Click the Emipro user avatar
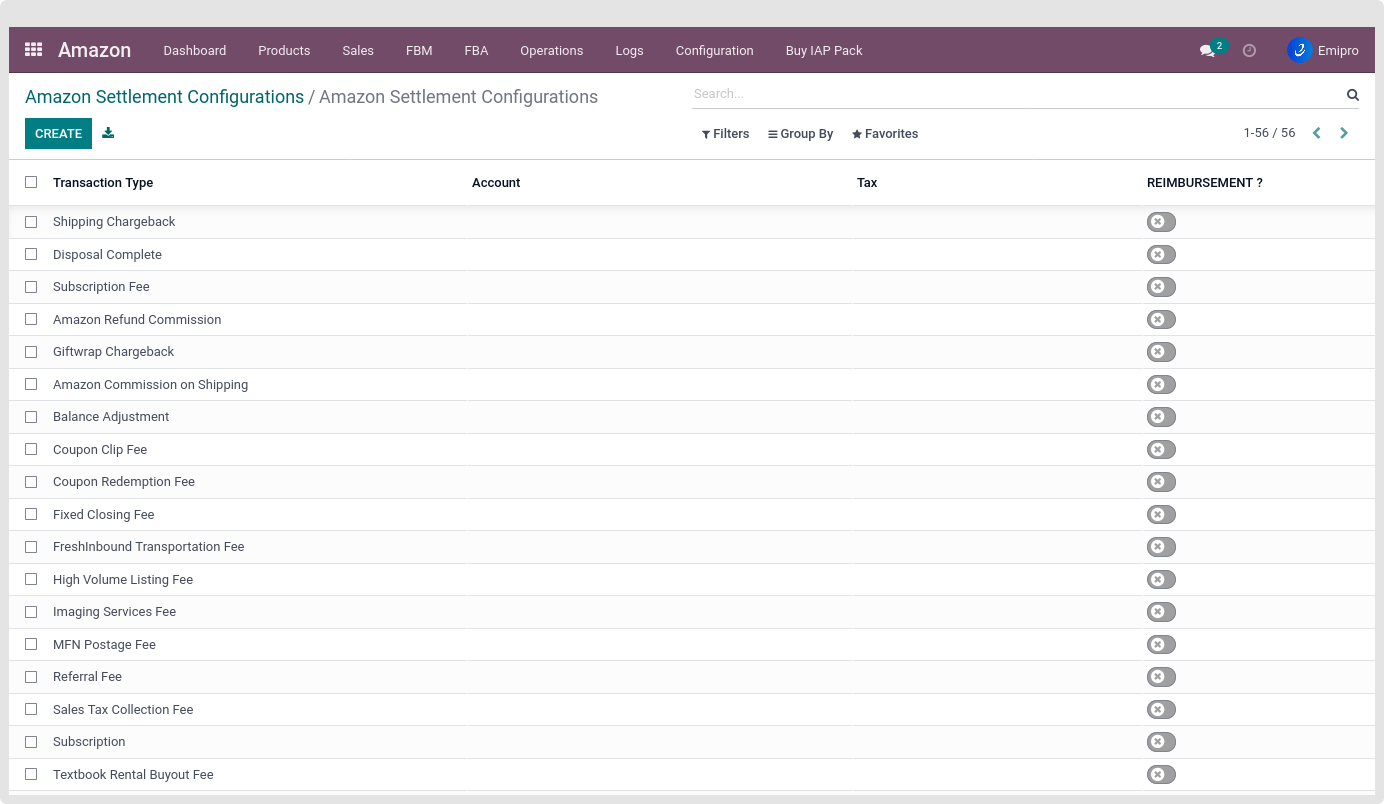Image resolution: width=1384 pixels, height=804 pixels. 1299,50
